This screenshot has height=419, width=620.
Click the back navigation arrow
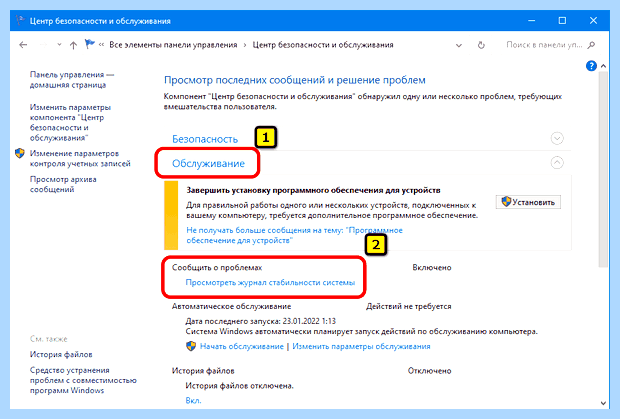pos(23,45)
